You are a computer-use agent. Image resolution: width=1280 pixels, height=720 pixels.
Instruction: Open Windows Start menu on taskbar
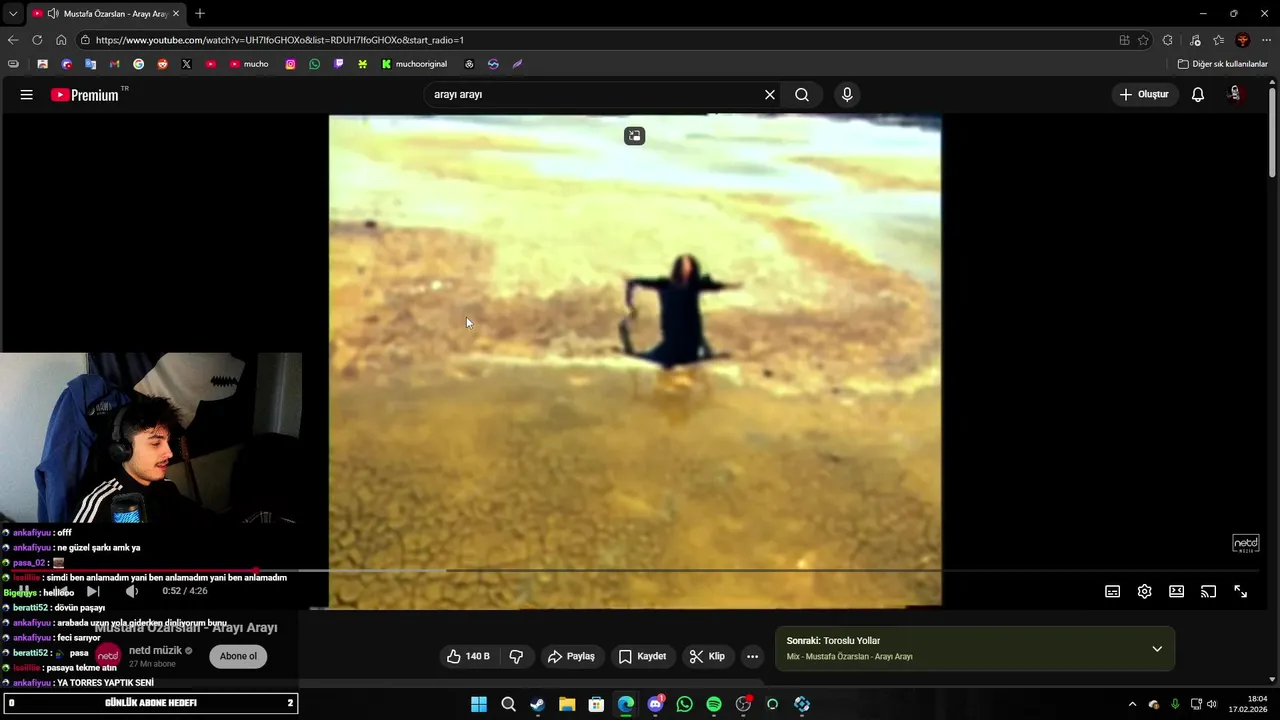click(x=479, y=704)
